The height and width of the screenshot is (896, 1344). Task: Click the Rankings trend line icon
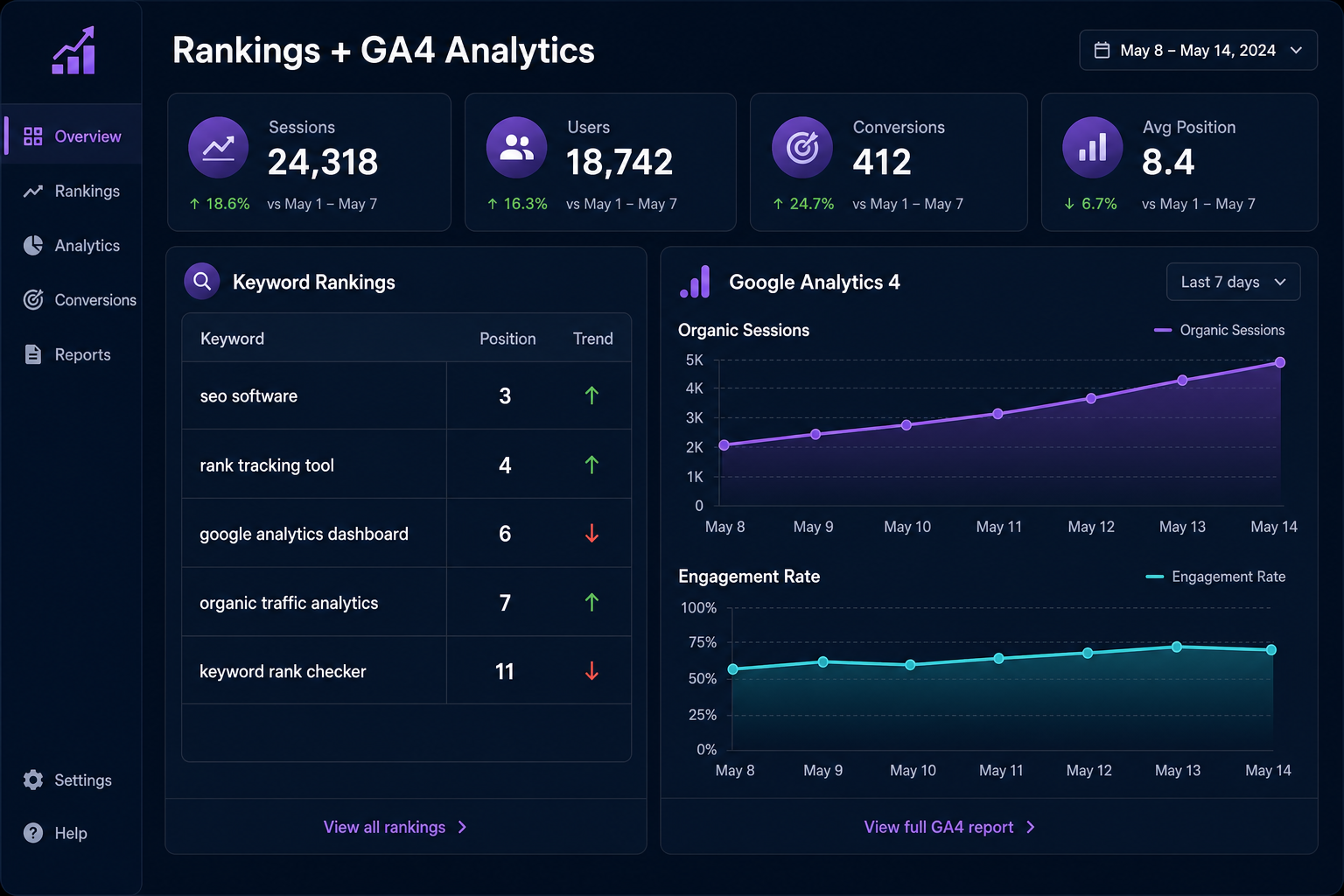coord(33,191)
